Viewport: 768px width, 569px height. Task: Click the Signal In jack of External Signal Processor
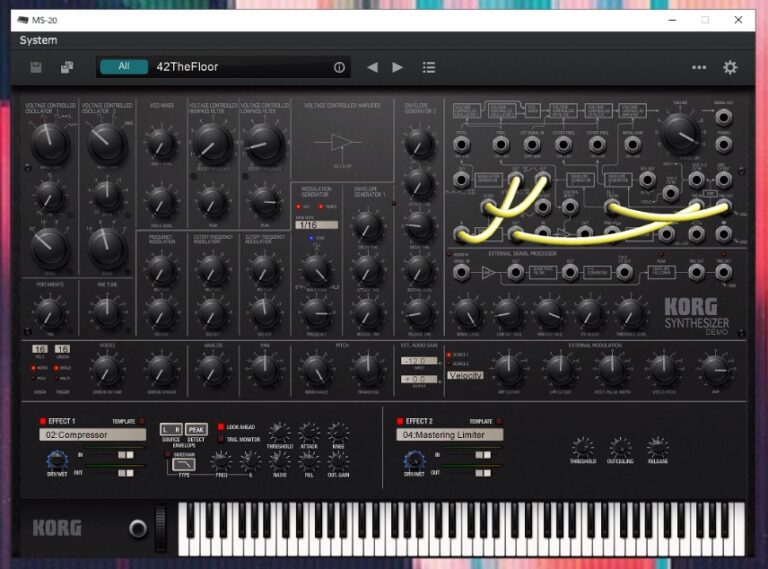[x=461, y=272]
